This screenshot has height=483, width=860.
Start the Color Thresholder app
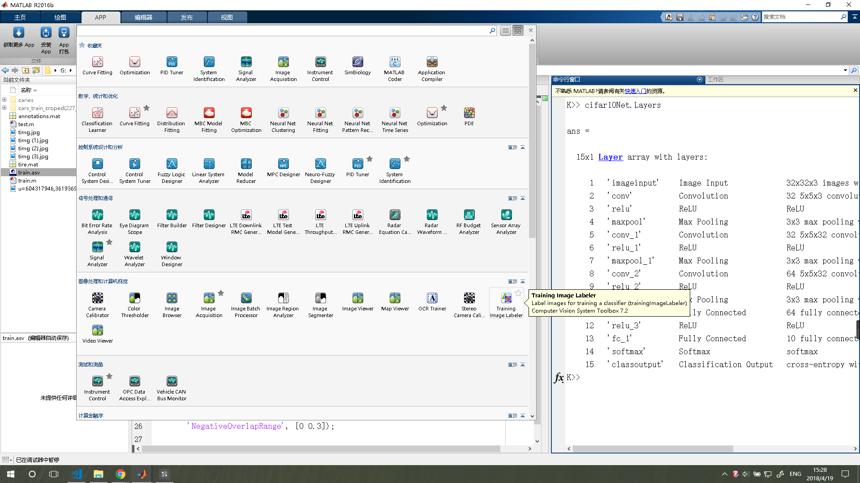(x=134, y=304)
